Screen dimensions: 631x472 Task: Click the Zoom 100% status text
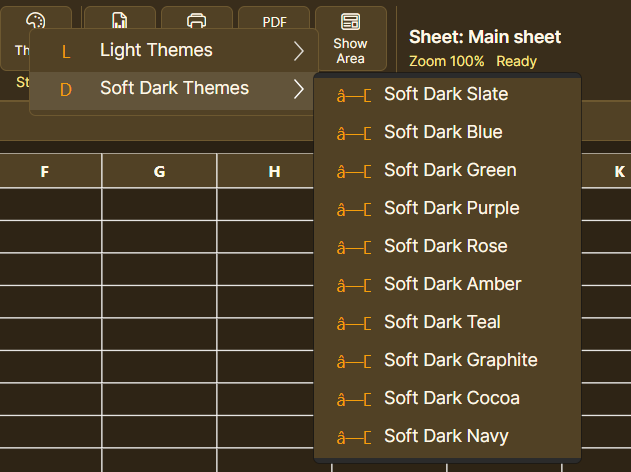pyautogui.click(x=446, y=61)
